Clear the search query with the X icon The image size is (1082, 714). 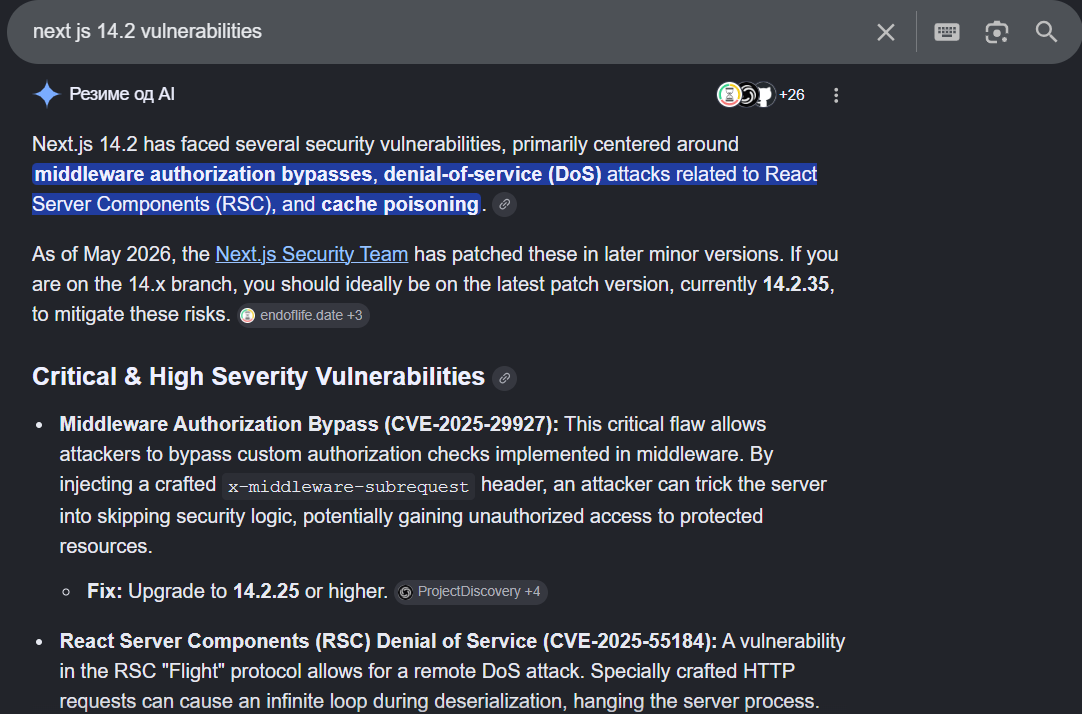885,32
